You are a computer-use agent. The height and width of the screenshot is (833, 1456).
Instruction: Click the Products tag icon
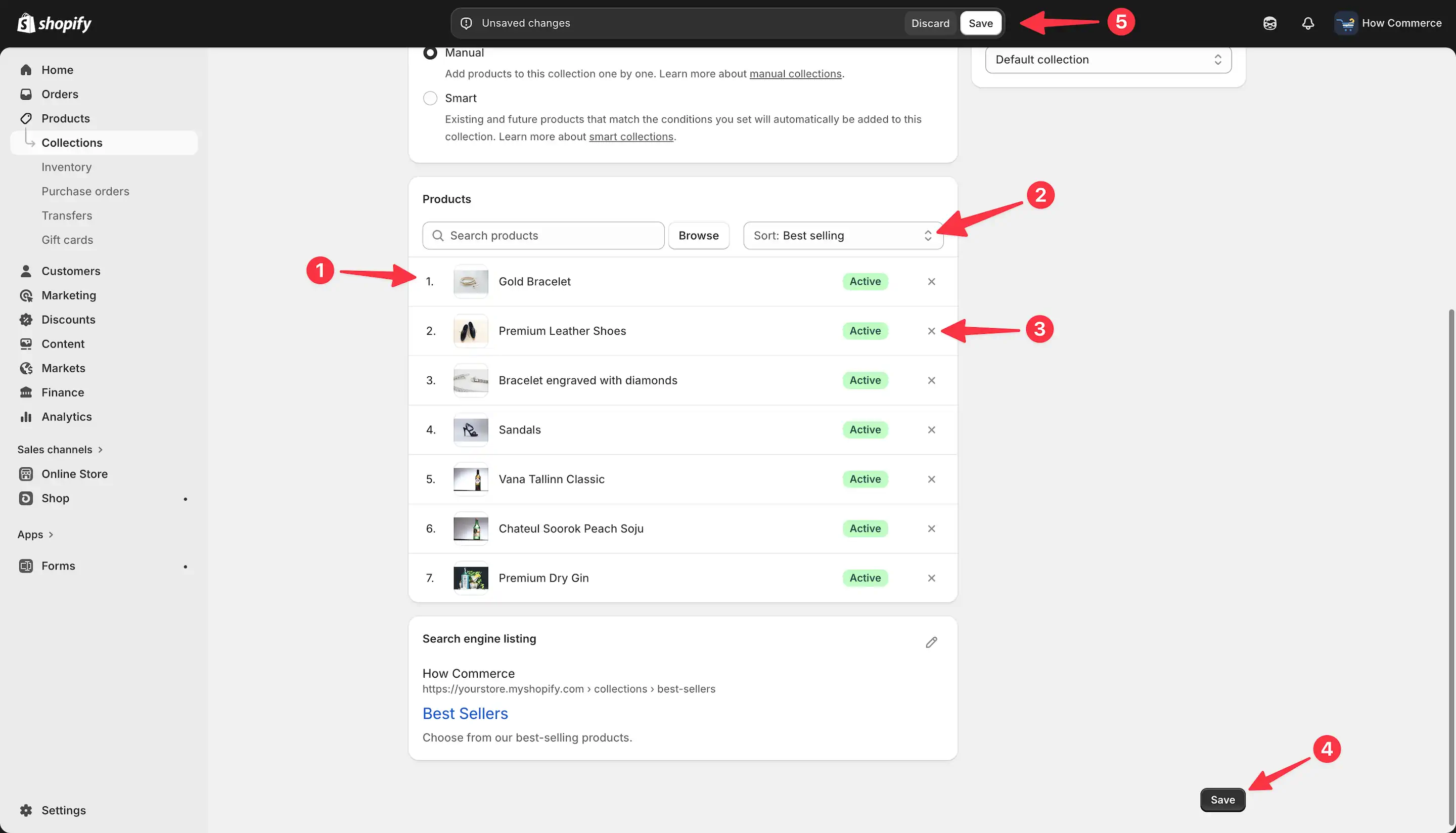coord(26,118)
